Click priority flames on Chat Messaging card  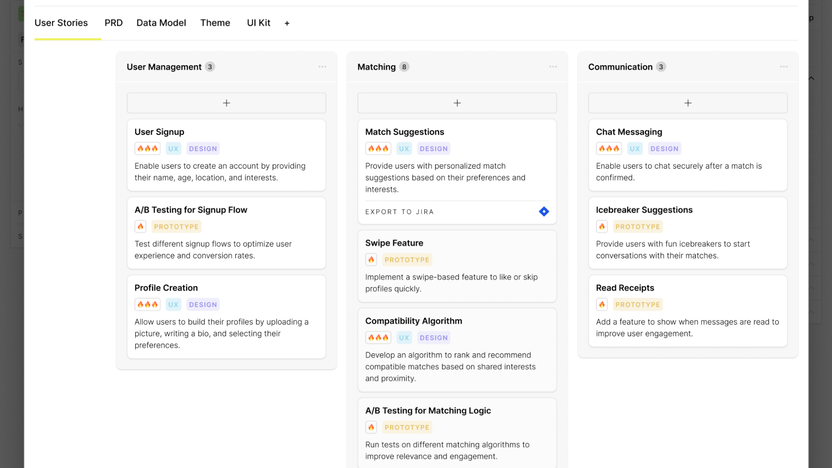(x=609, y=149)
